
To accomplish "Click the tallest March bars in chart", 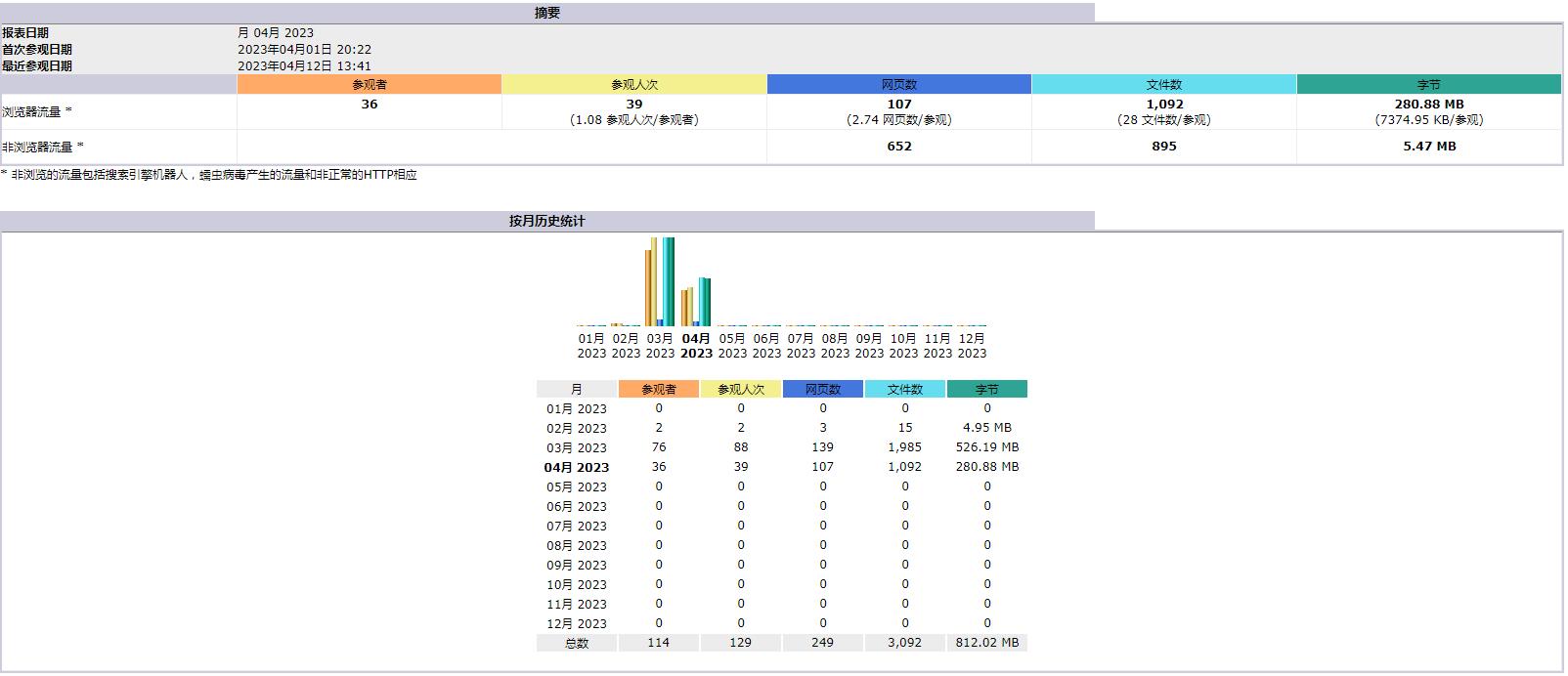I will point(660,283).
